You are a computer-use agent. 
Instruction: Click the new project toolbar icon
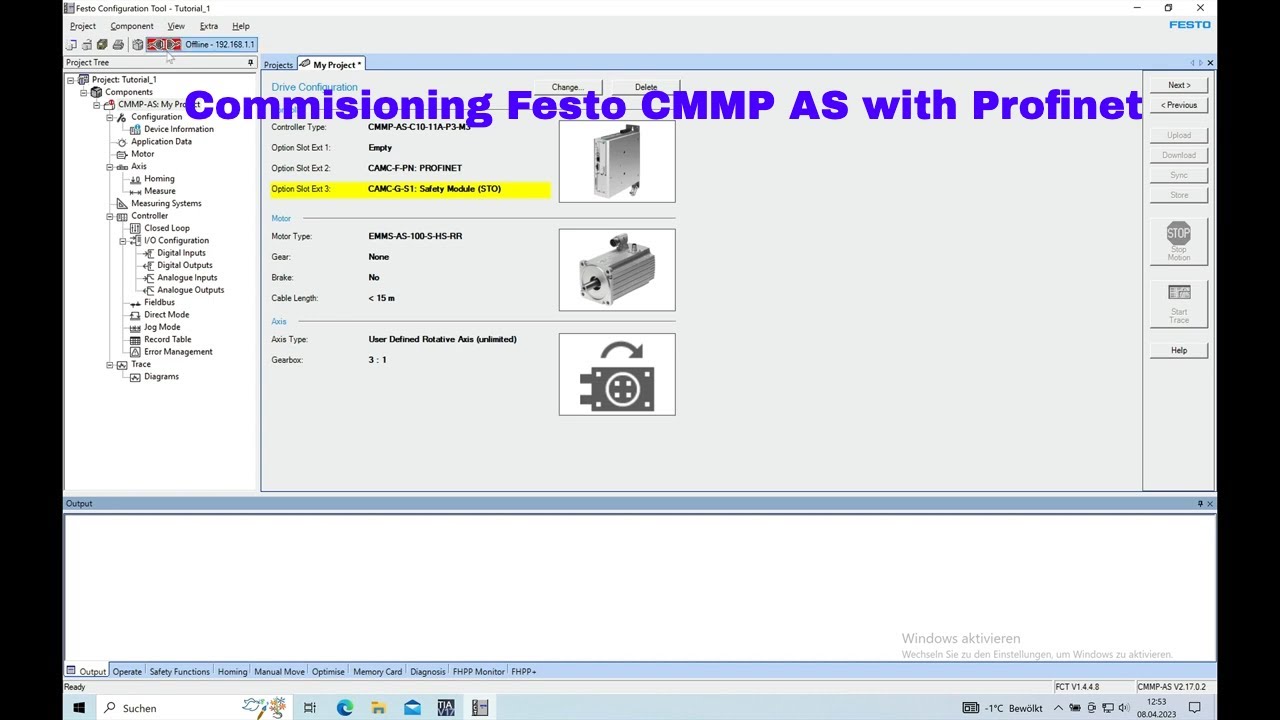click(71, 45)
